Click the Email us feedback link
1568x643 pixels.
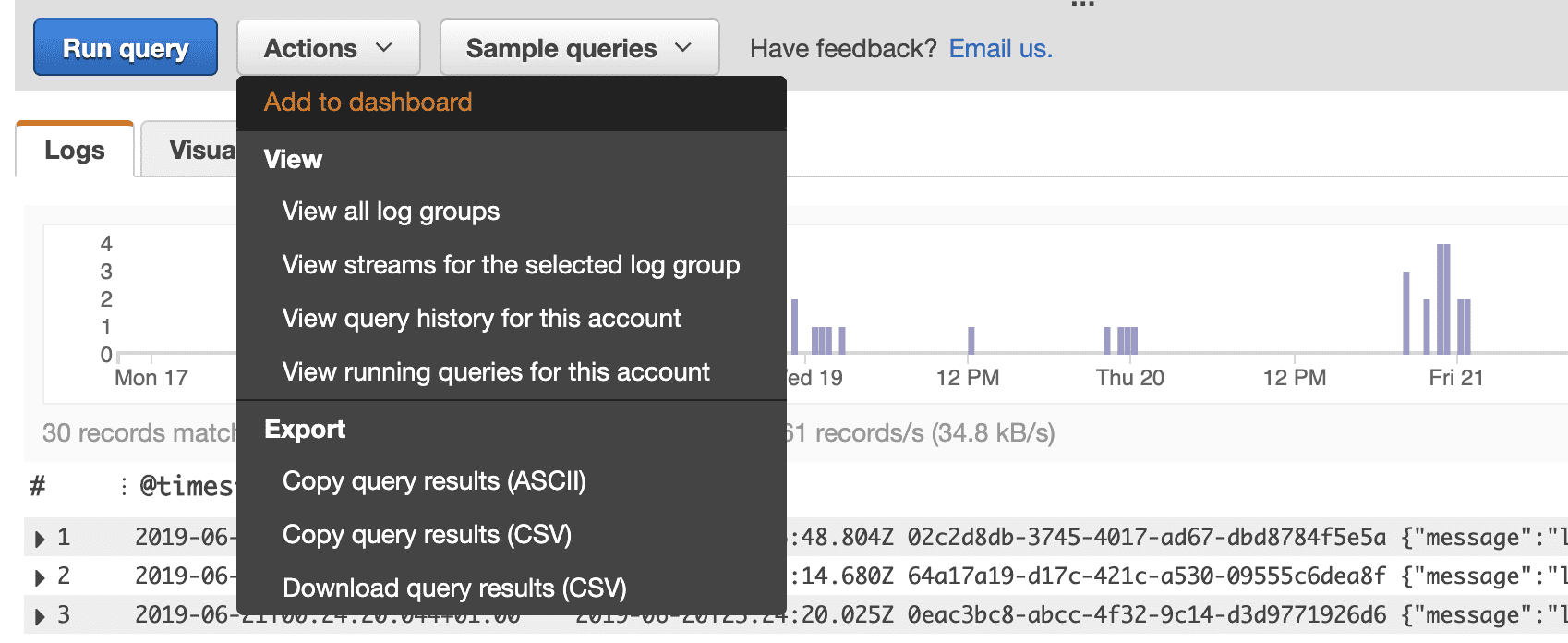pos(1001,48)
